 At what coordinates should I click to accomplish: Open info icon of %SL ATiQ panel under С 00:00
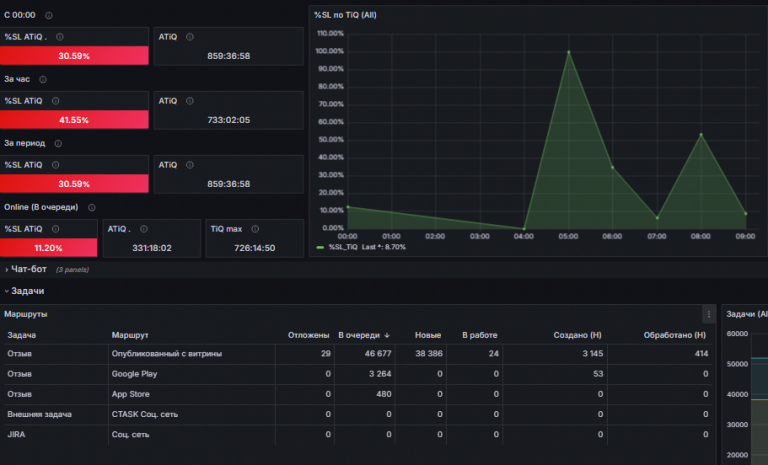[x=60, y=37]
